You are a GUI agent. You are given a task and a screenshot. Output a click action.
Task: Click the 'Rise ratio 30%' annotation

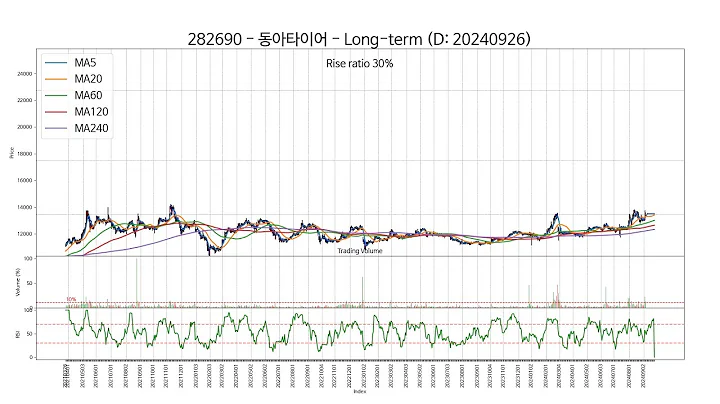coord(360,63)
